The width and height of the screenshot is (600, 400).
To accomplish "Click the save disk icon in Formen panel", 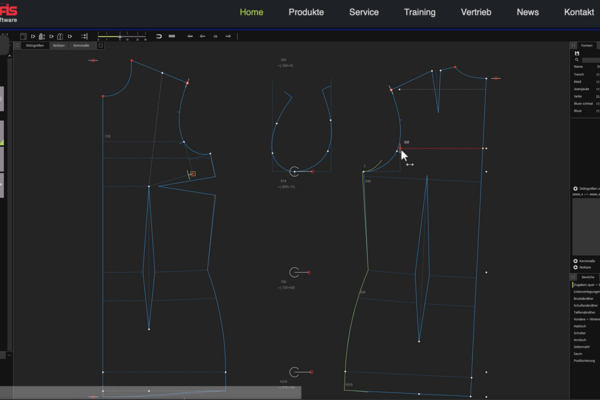I will (x=576, y=53).
